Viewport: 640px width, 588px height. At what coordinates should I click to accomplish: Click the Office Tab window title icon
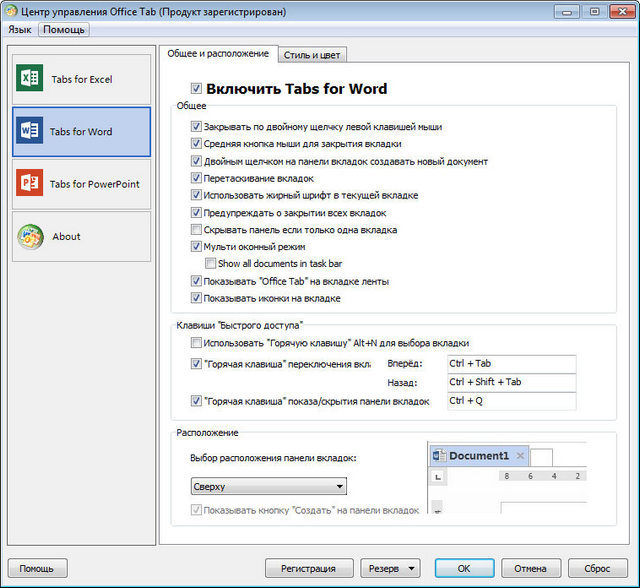coord(12,11)
